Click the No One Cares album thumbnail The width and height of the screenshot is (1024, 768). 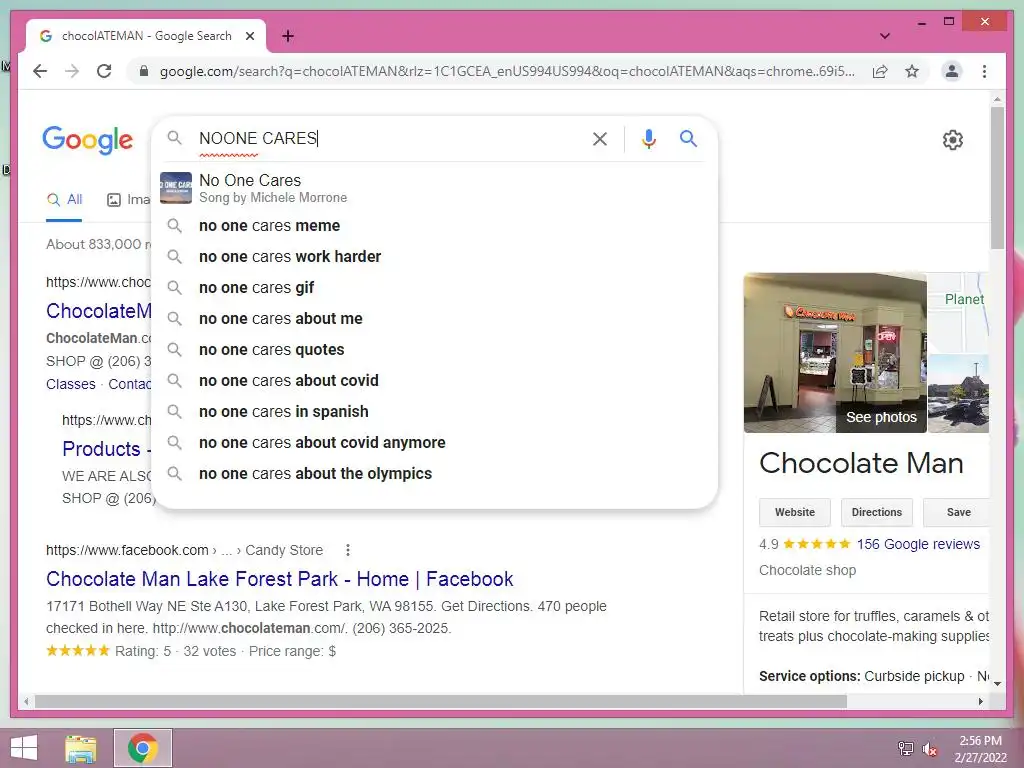[x=176, y=188]
